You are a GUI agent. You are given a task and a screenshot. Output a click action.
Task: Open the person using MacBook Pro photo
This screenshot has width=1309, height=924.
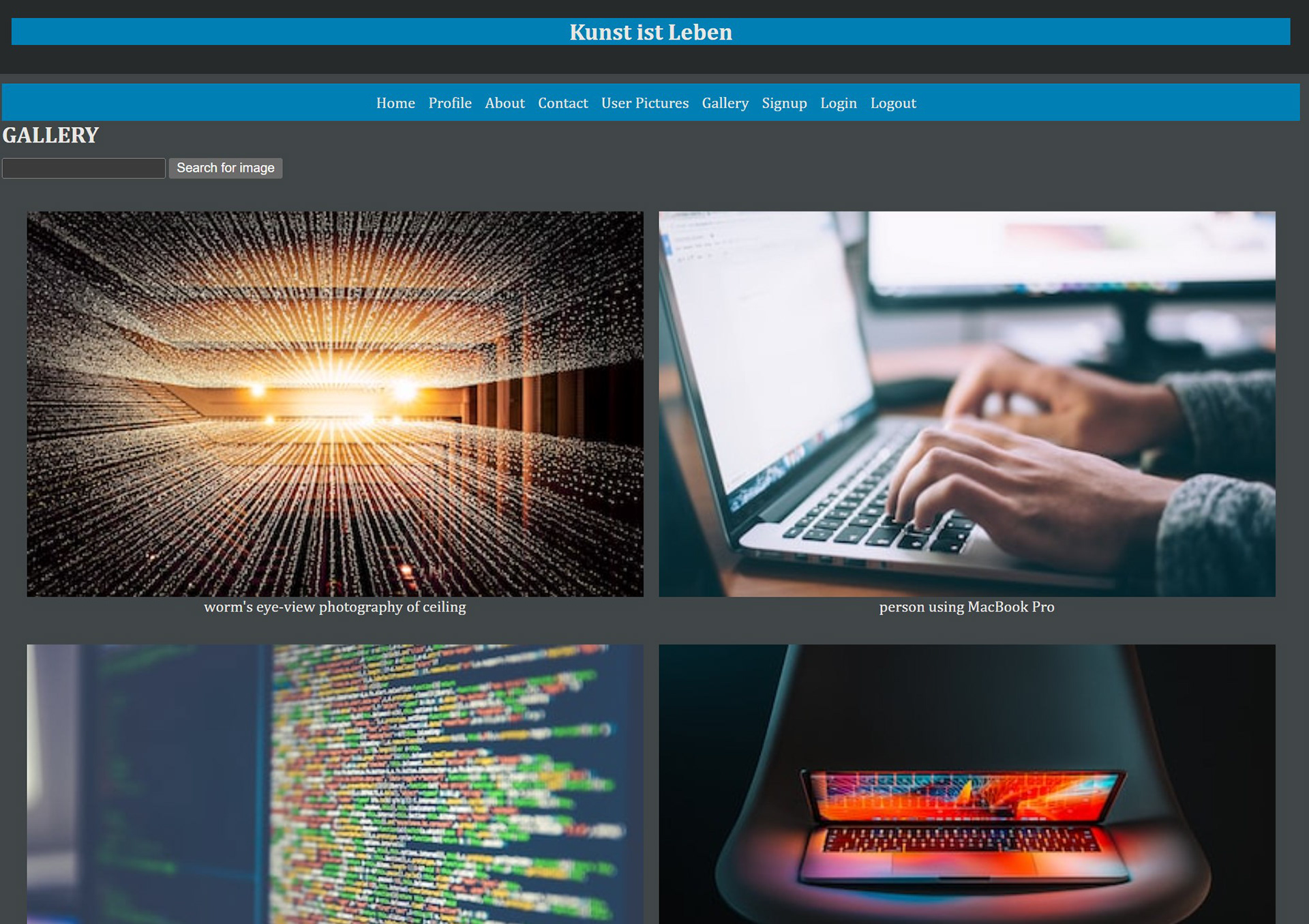point(966,404)
